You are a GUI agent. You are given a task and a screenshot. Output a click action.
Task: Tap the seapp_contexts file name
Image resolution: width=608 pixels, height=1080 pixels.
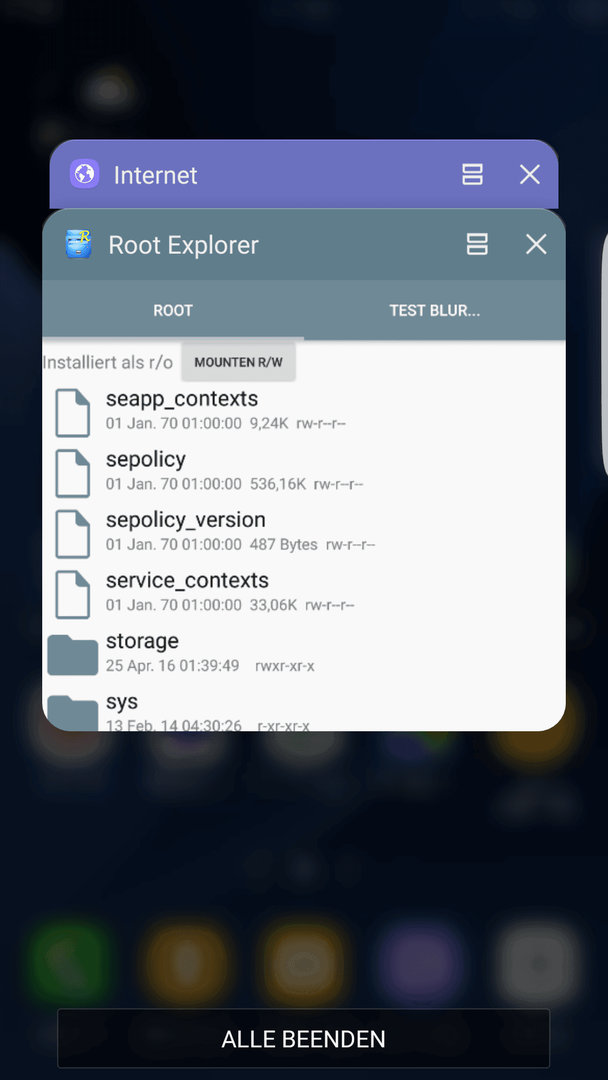pyautogui.click(x=182, y=399)
